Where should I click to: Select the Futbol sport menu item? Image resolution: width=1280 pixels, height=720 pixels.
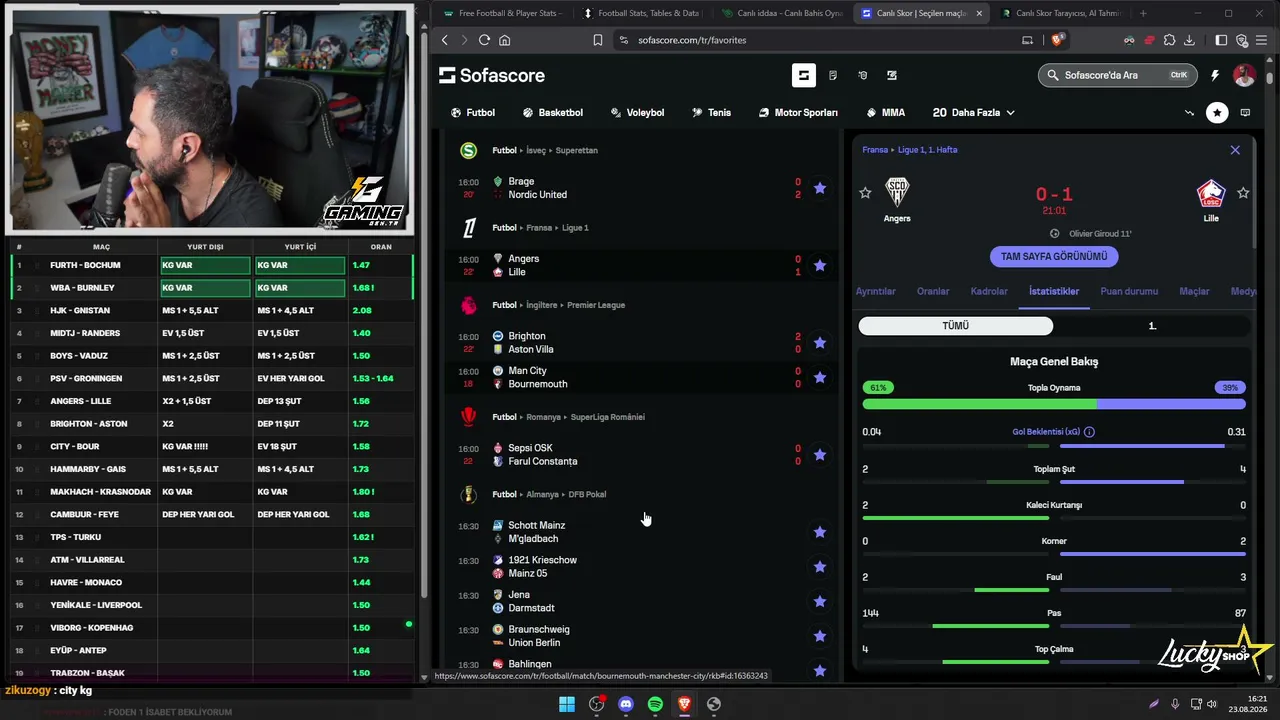click(473, 113)
